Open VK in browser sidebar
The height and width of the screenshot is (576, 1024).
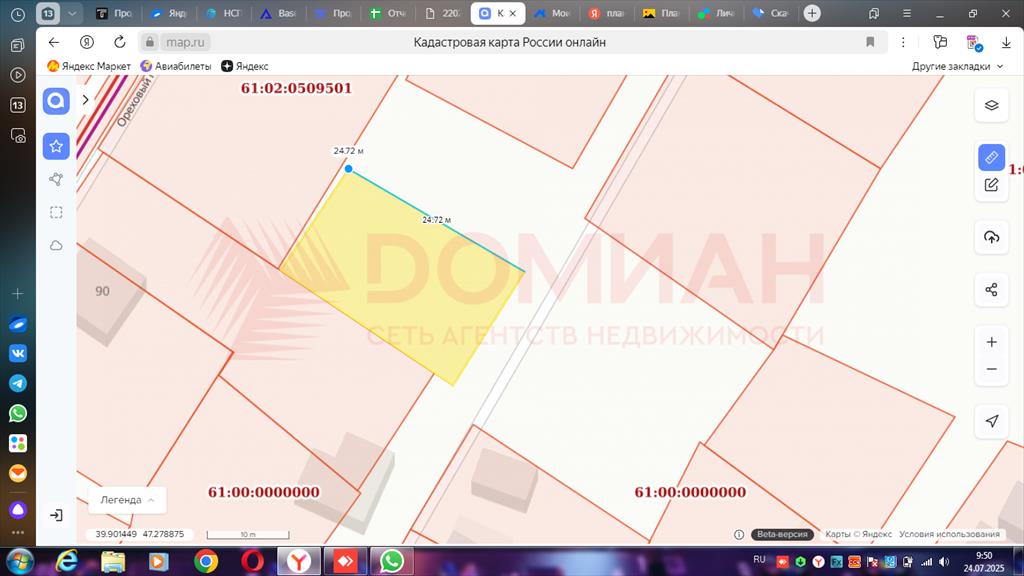pyautogui.click(x=18, y=353)
